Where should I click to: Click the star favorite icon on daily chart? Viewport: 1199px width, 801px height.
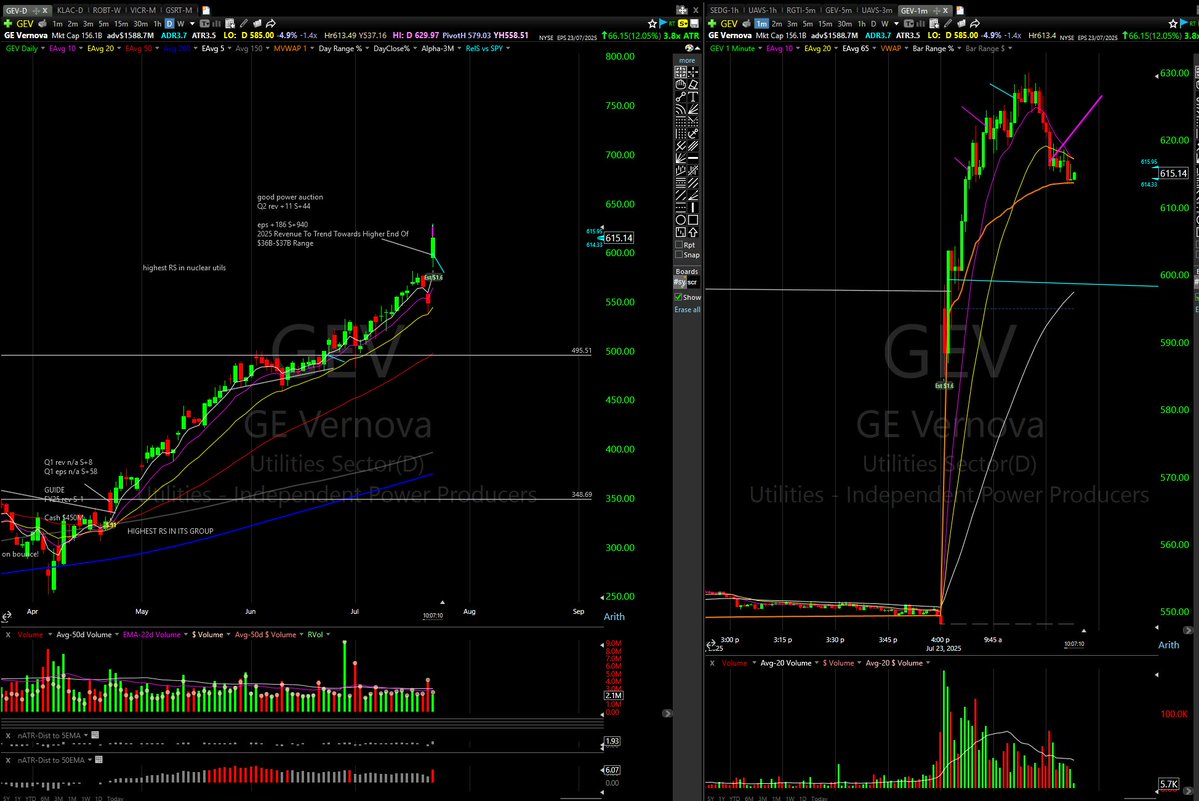coord(652,24)
